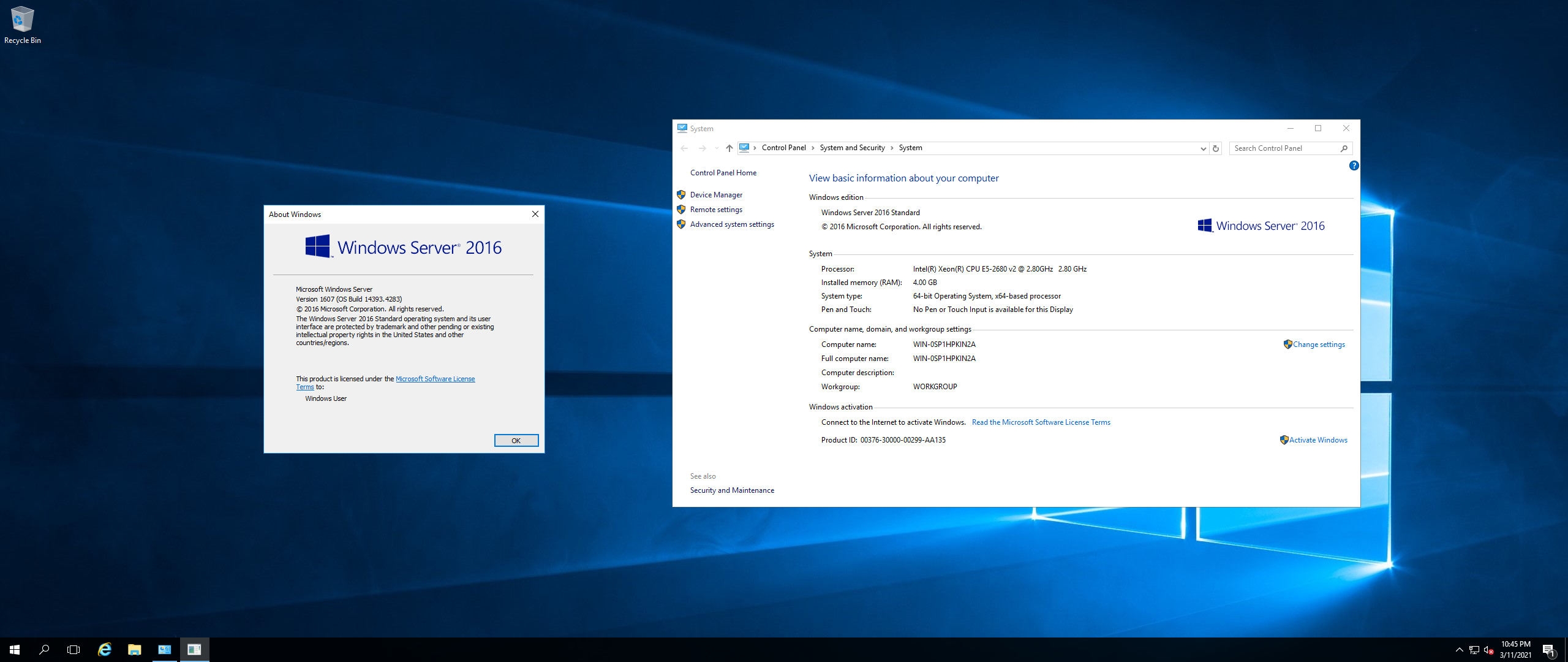Open Remote settings link
The width and height of the screenshot is (1568, 662).
716,210
